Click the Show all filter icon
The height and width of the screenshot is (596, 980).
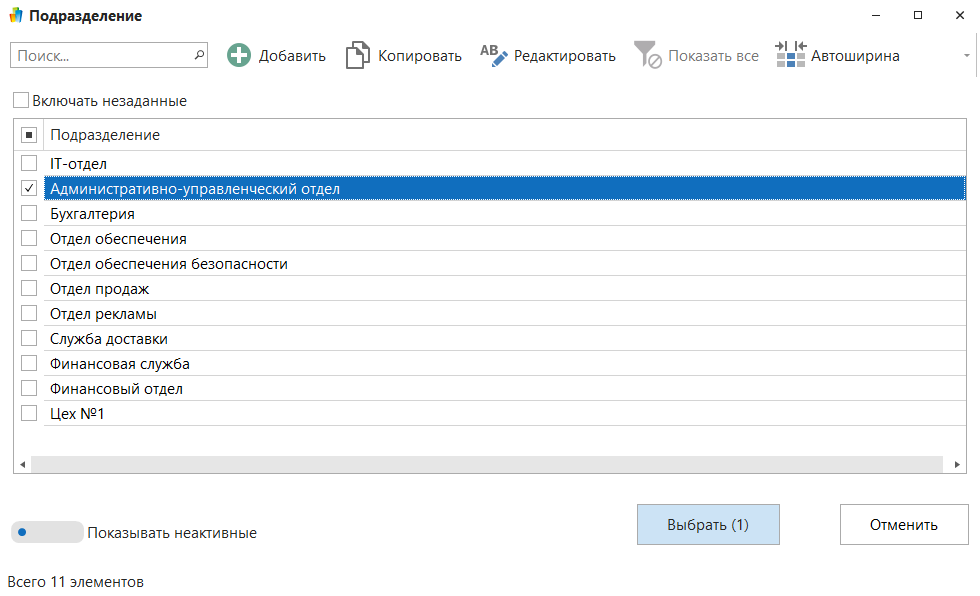[x=647, y=55]
